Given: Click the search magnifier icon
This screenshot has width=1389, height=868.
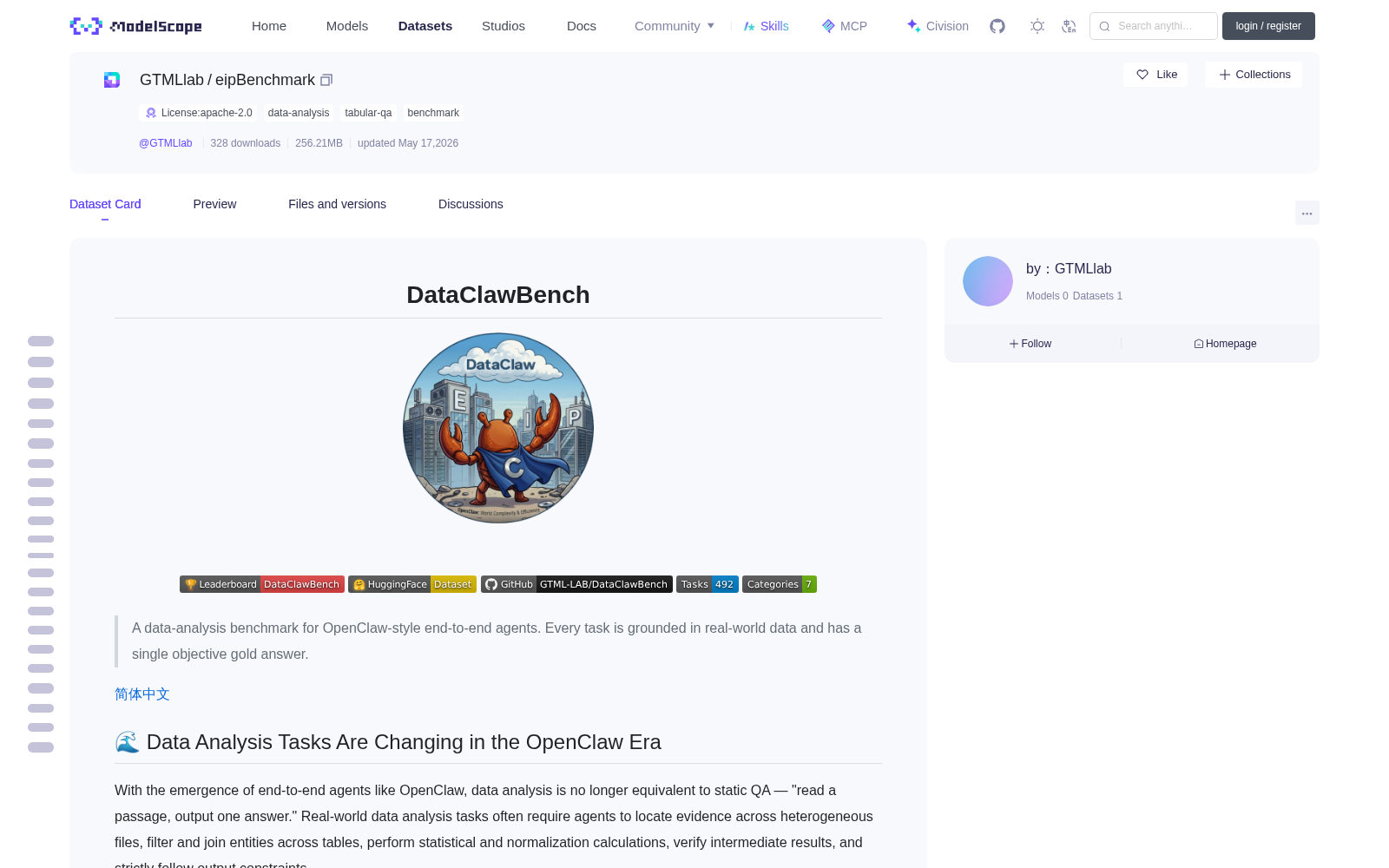Looking at the screenshot, I should coord(1104,26).
